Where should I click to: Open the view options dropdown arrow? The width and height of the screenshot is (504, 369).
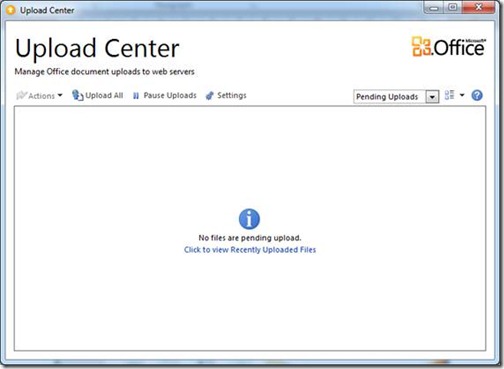462,95
